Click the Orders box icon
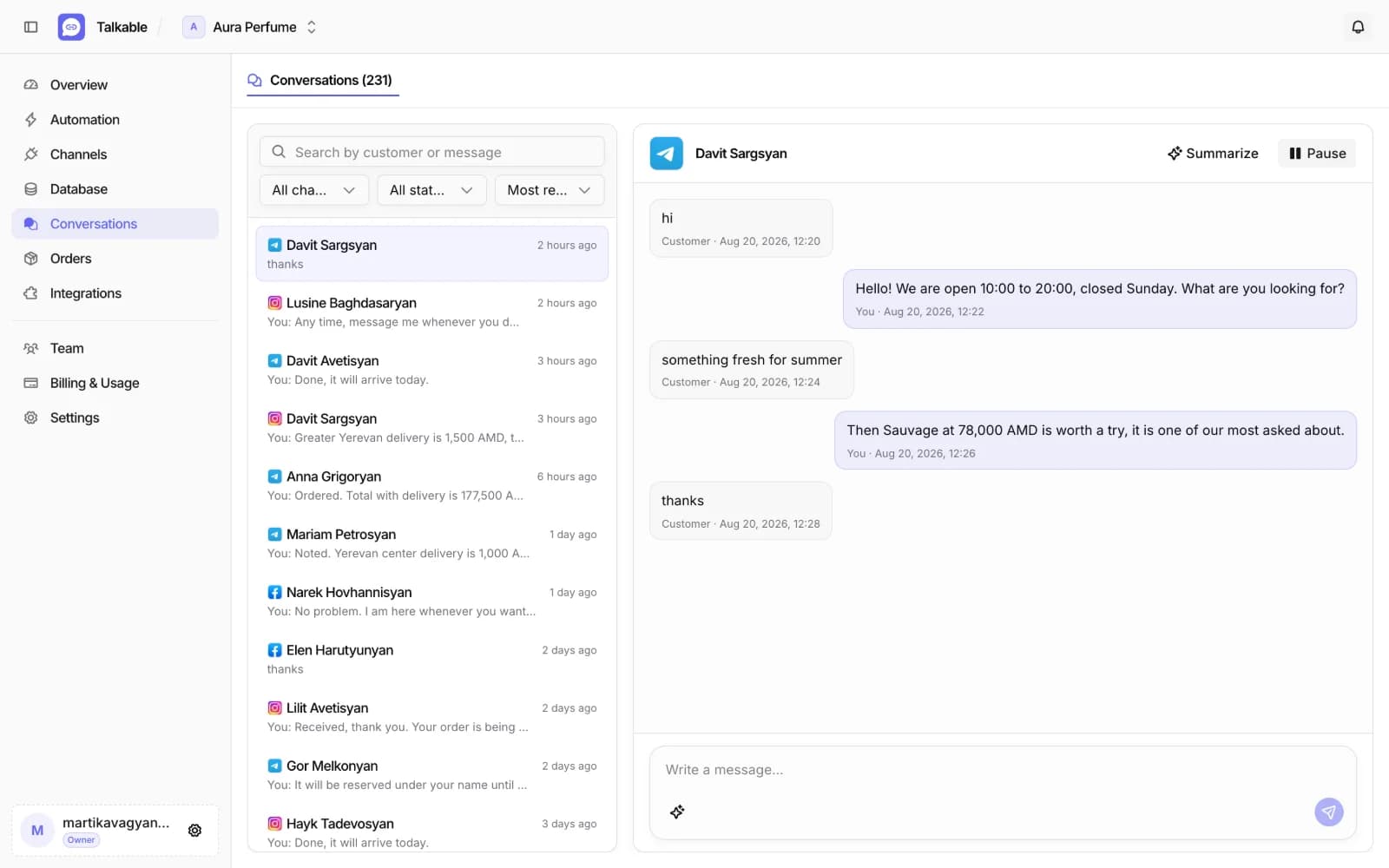The width and height of the screenshot is (1389, 868). [x=31, y=259]
